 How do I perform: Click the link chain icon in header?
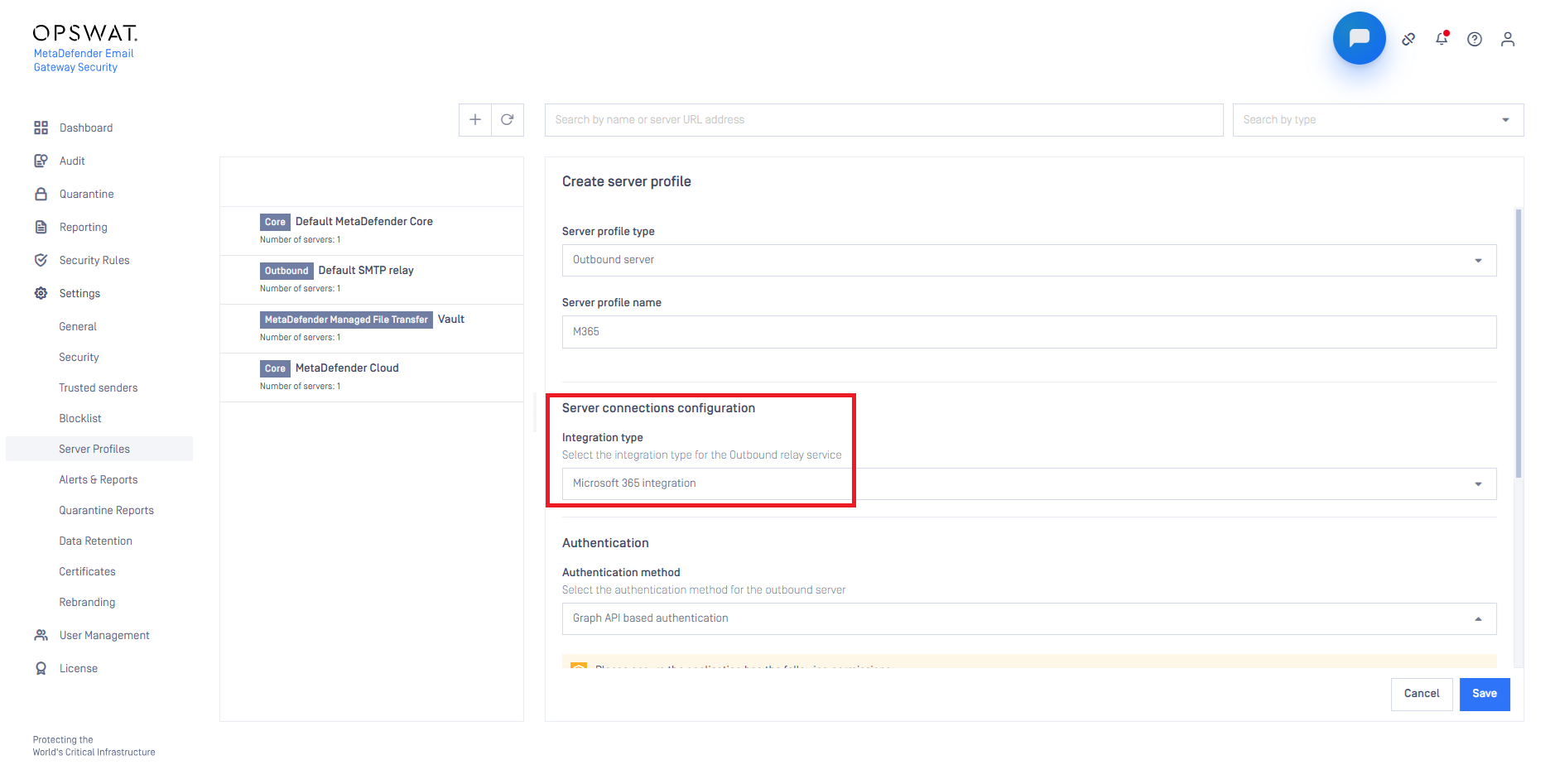click(1408, 39)
